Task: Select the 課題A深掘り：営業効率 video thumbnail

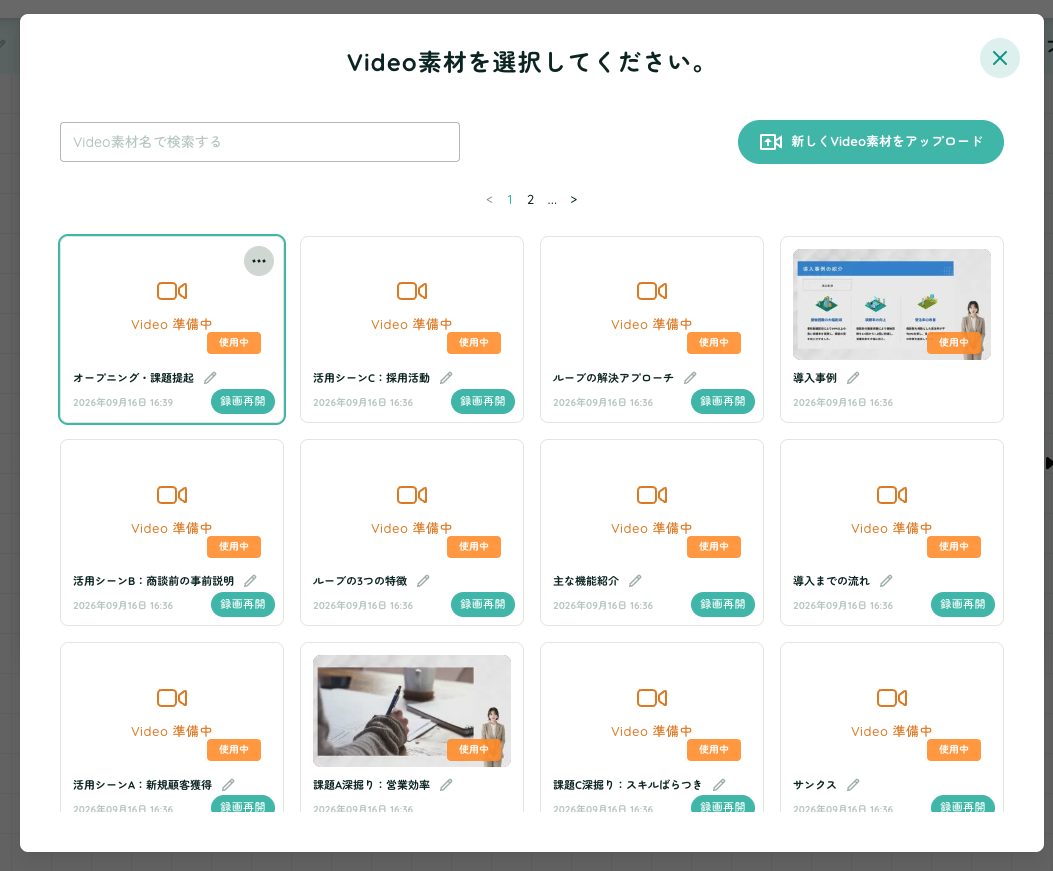Action: pos(412,710)
